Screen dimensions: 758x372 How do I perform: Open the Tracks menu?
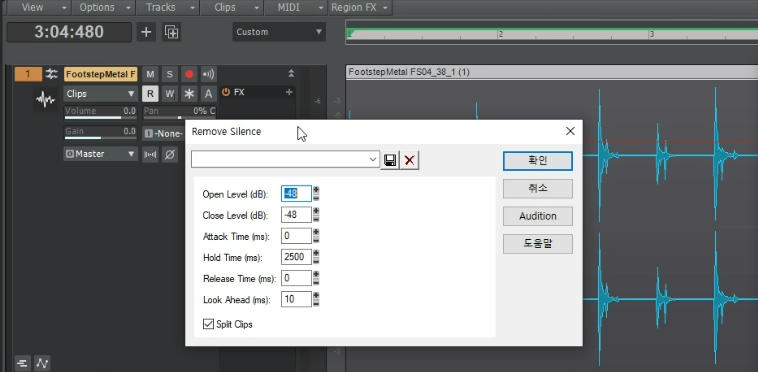(x=168, y=7)
